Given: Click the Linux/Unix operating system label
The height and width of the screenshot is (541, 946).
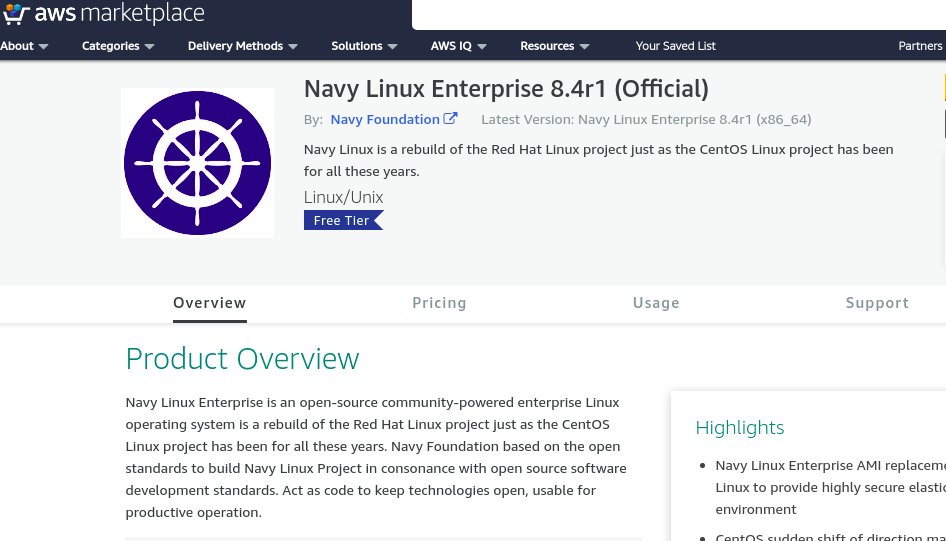Looking at the screenshot, I should 343,197.
